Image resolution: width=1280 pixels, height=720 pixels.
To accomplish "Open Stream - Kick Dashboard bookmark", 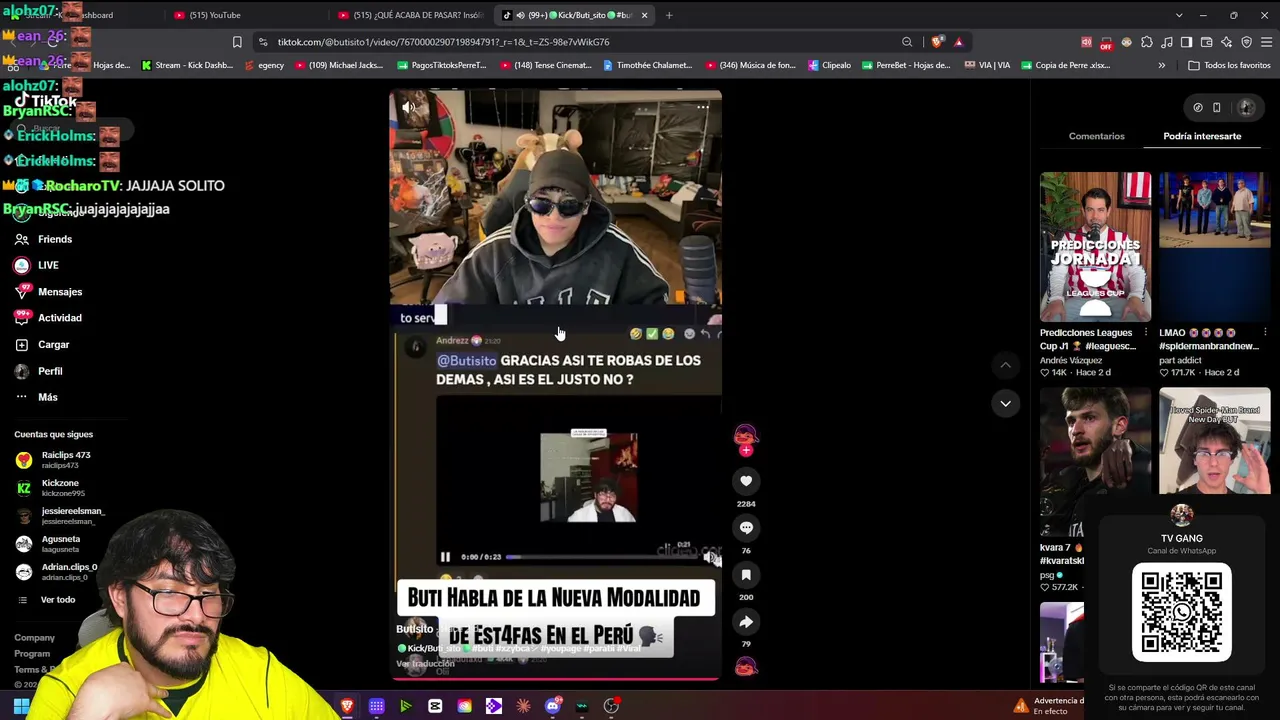I will [x=187, y=65].
